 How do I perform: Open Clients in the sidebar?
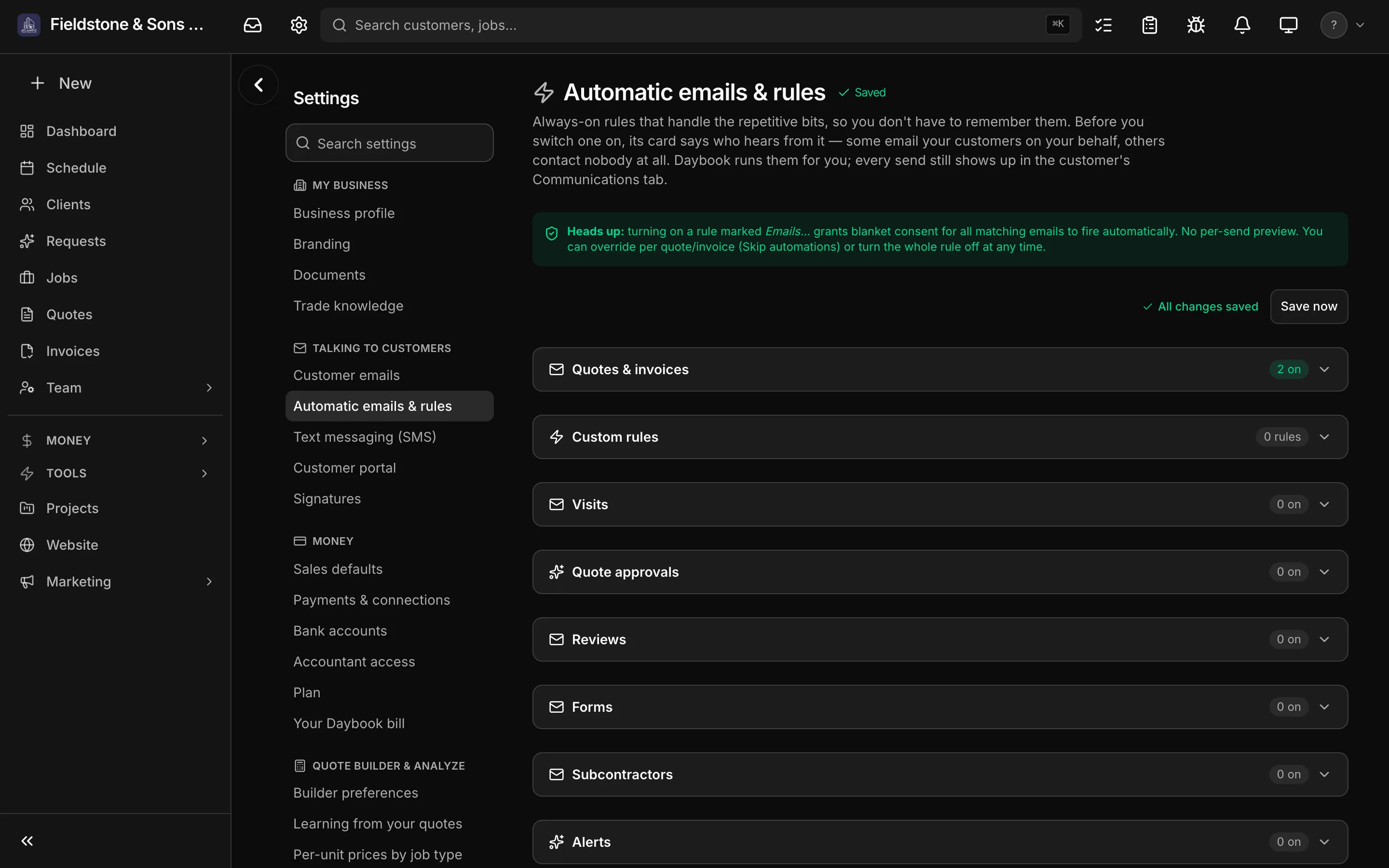115,204
